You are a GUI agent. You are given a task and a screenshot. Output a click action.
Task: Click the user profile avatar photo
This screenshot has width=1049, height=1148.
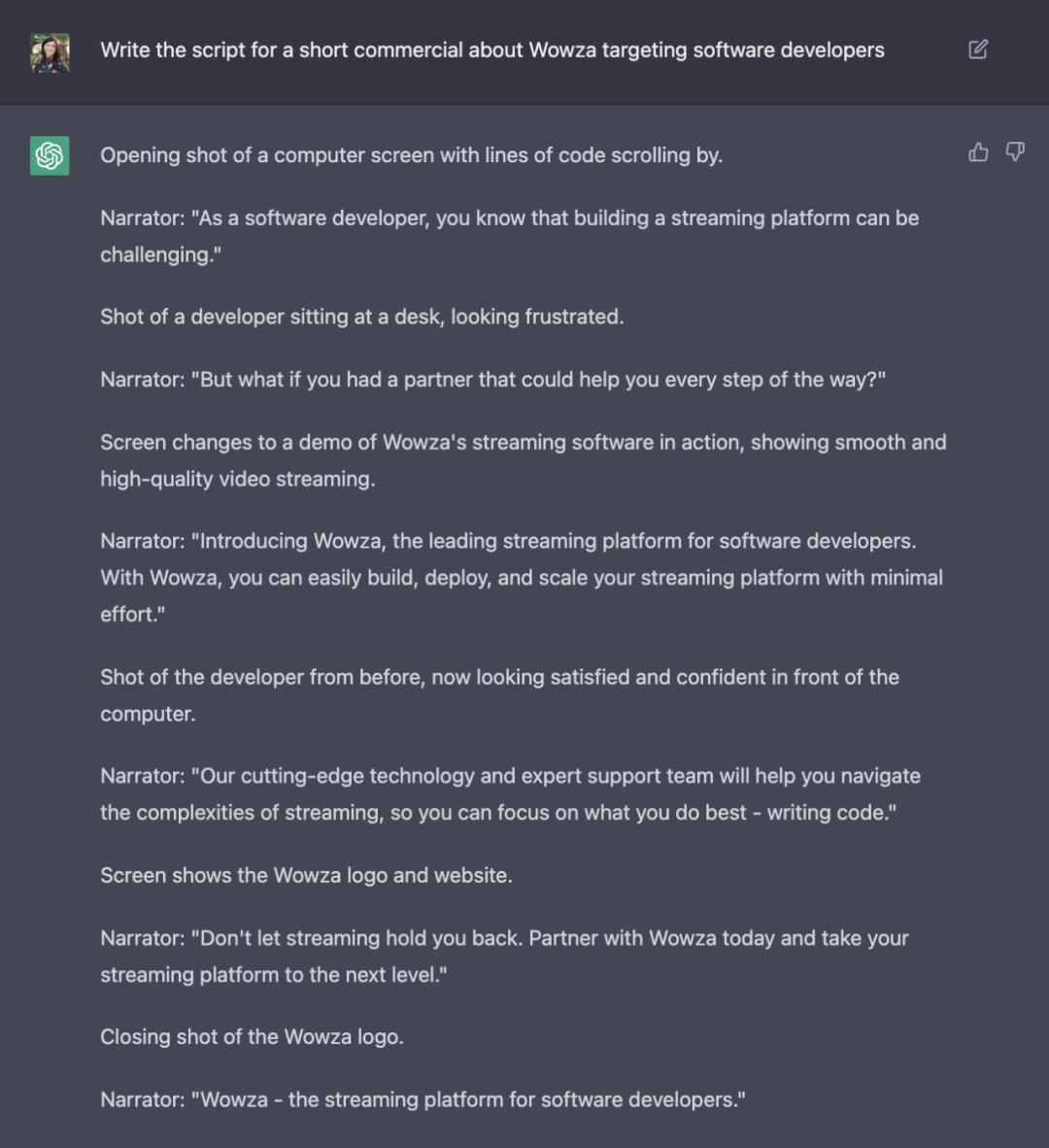pos(50,52)
